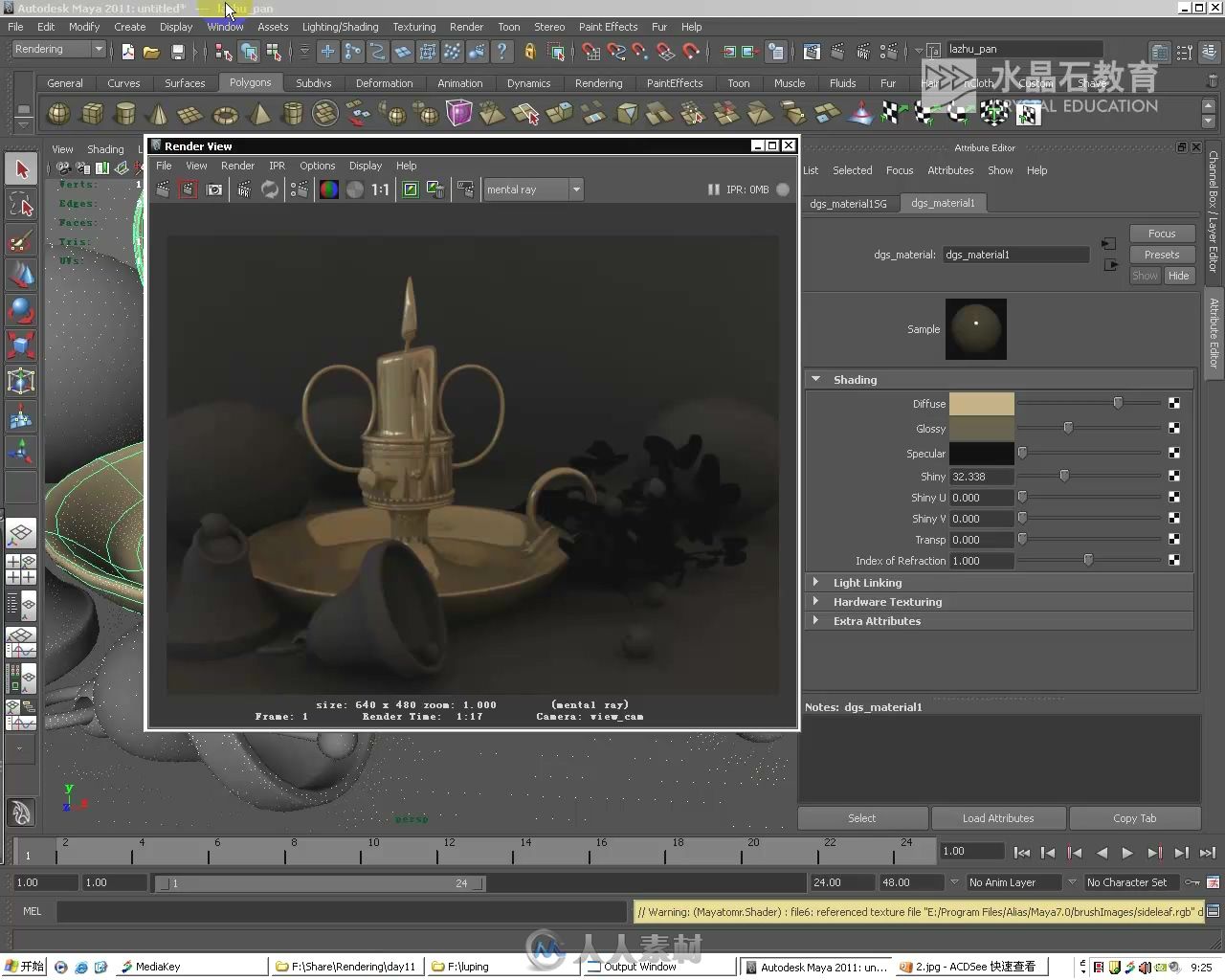Open the Diffuse color swatch

pyautogui.click(x=981, y=404)
